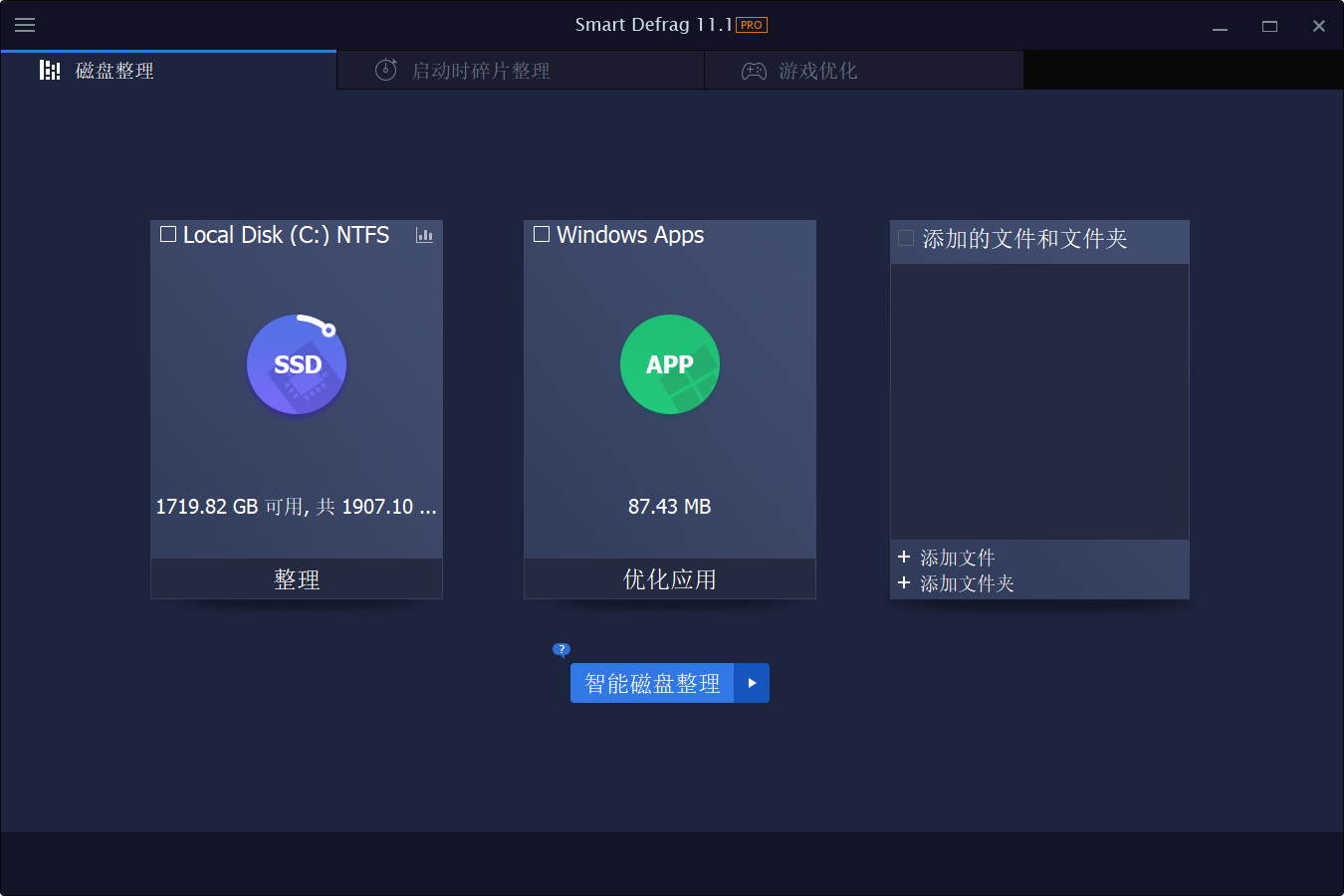Click the 优化应用 button under Windows Apps
The height and width of the screenshot is (896, 1344).
(x=669, y=578)
